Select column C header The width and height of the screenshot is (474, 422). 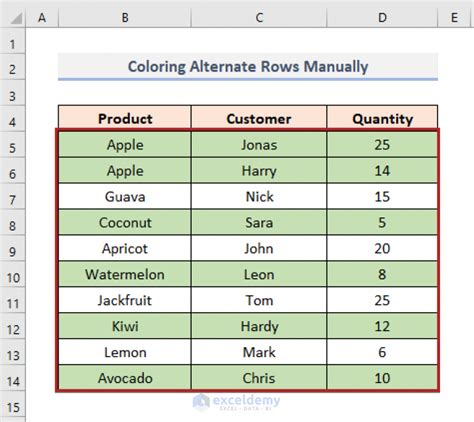[x=259, y=17]
